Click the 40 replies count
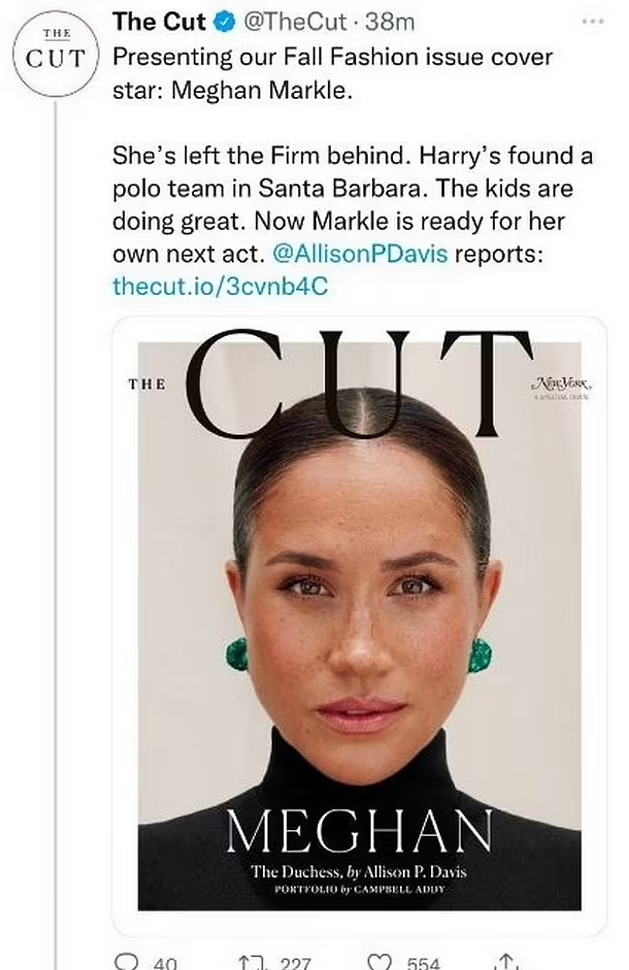The image size is (629, 970). pos(164,963)
